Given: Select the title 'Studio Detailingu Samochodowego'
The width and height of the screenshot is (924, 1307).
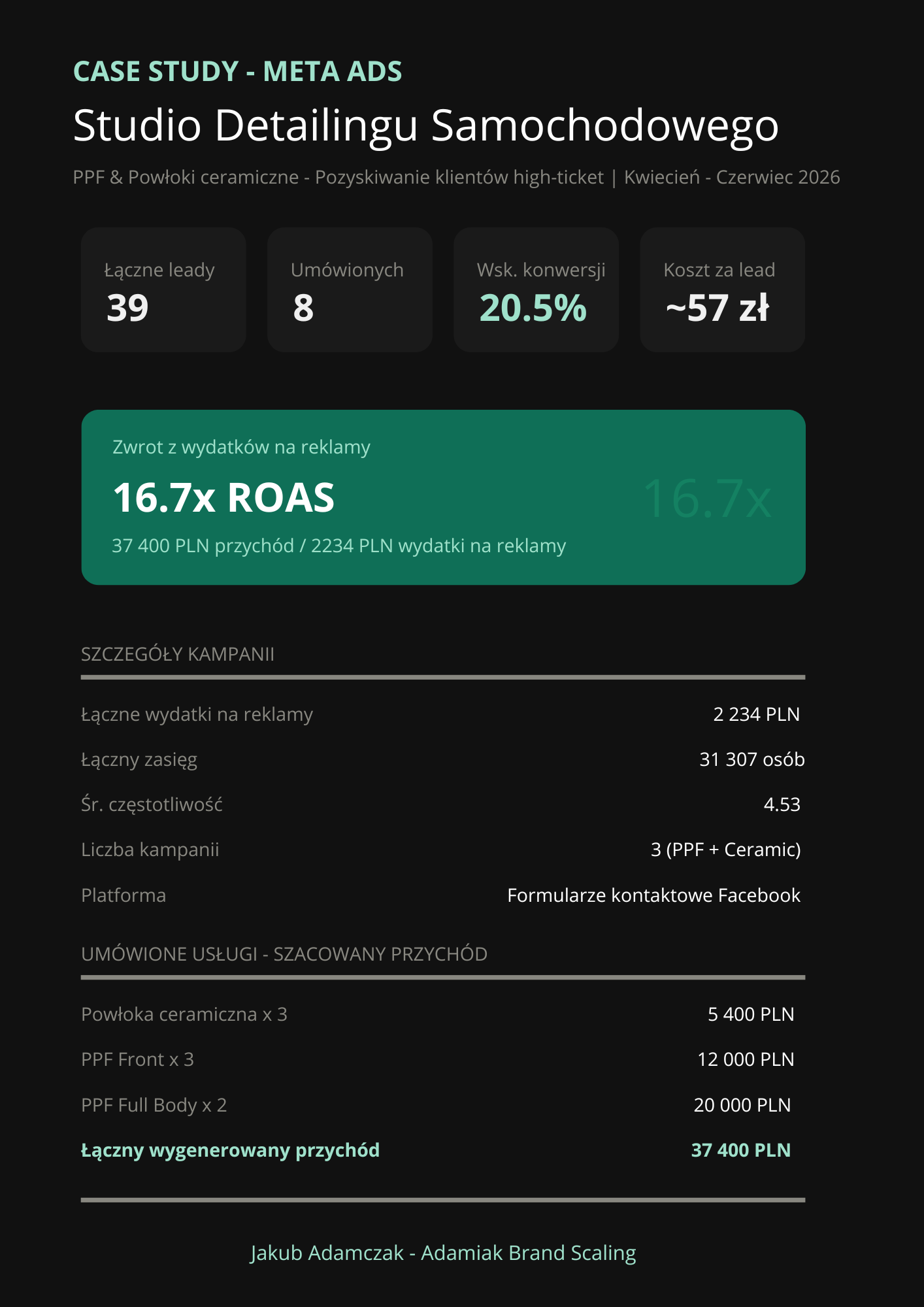Looking at the screenshot, I should tap(426, 126).
